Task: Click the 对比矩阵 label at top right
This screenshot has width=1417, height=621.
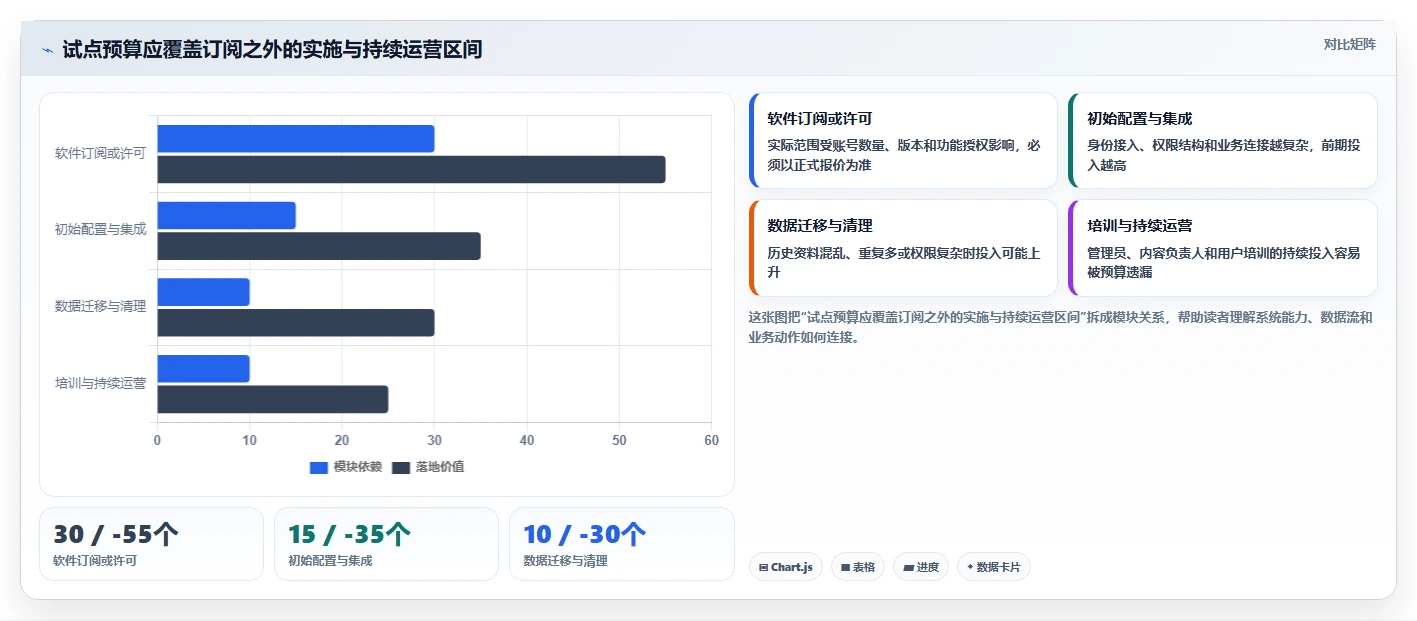Action: pyautogui.click(x=1349, y=44)
